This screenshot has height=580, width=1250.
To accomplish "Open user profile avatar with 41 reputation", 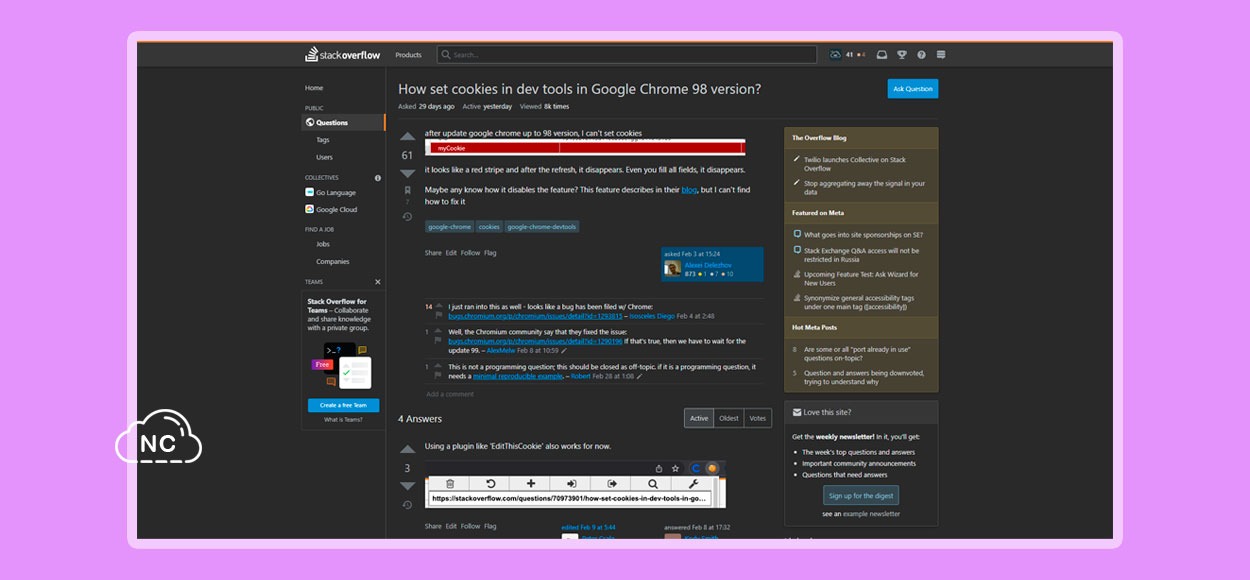I will (836, 55).
